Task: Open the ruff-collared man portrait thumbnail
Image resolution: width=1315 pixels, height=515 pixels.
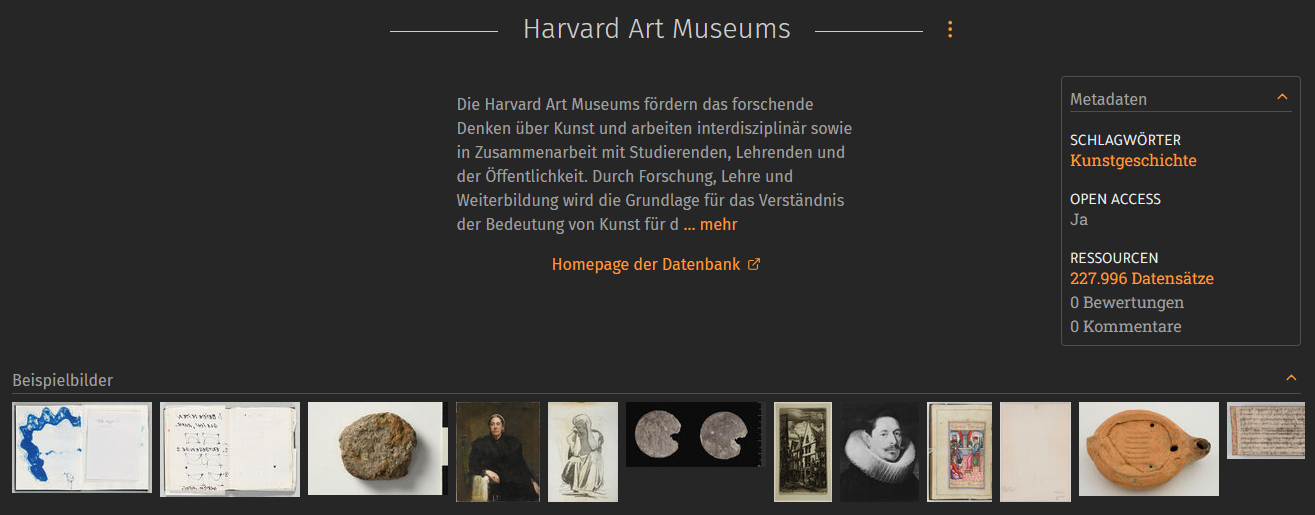Action: [x=879, y=452]
